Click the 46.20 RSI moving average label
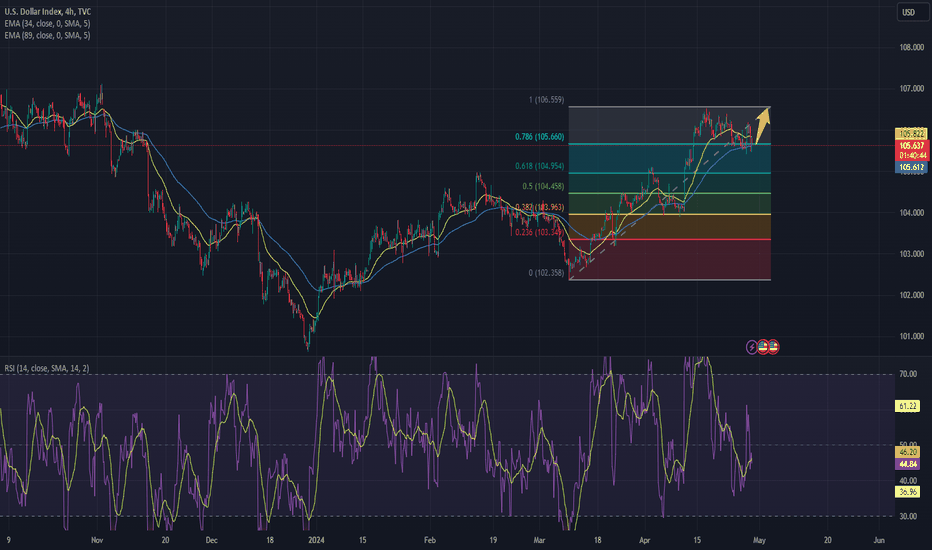This screenshot has height=550, width=932. pos(908,452)
